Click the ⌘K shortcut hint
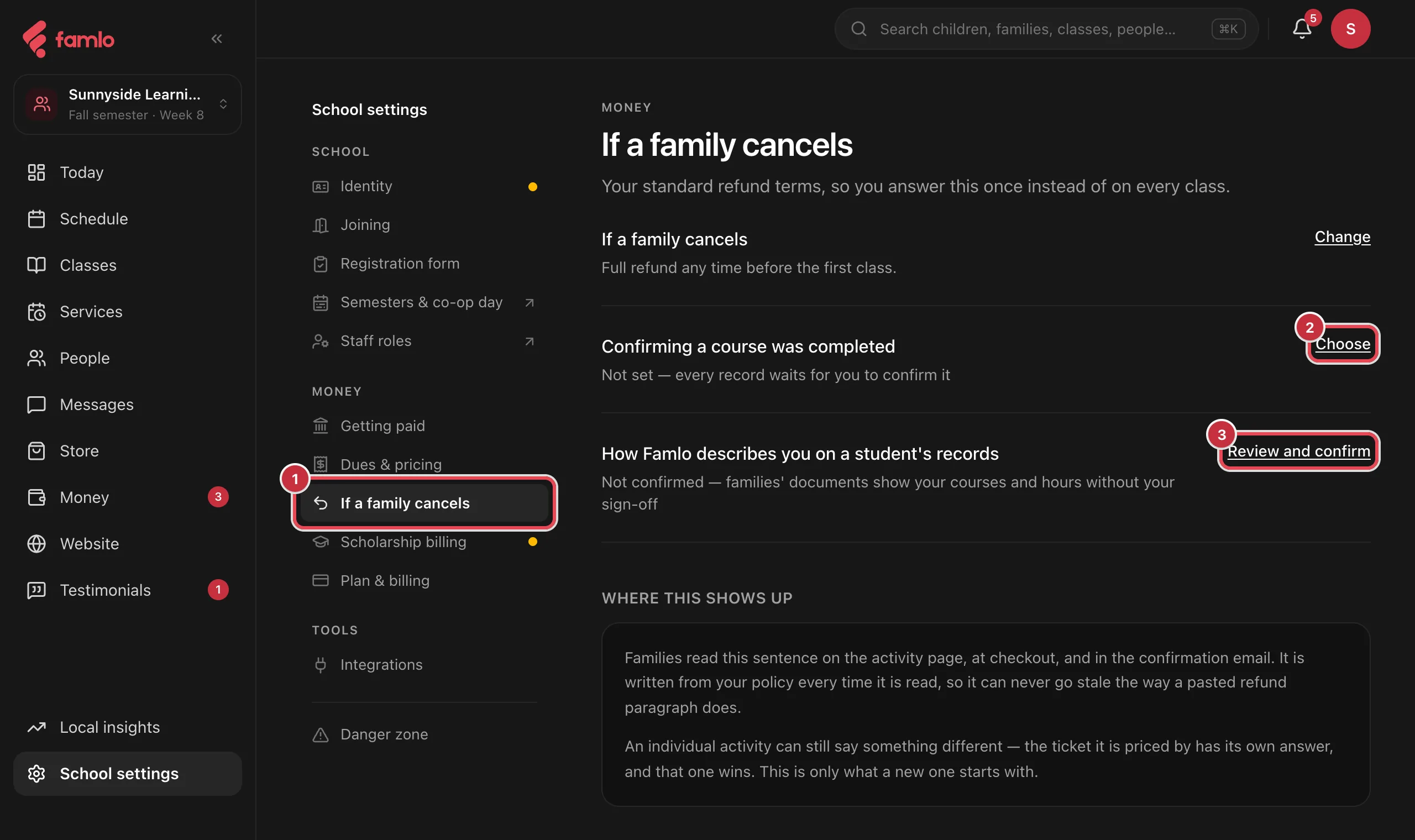 [1228, 29]
